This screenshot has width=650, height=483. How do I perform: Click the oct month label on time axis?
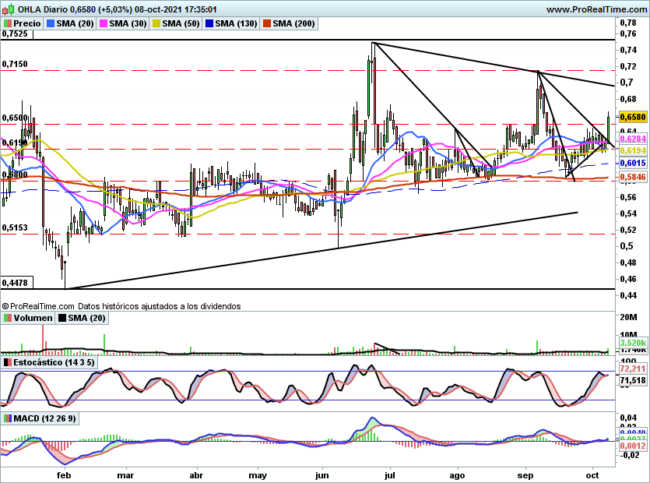(x=593, y=475)
